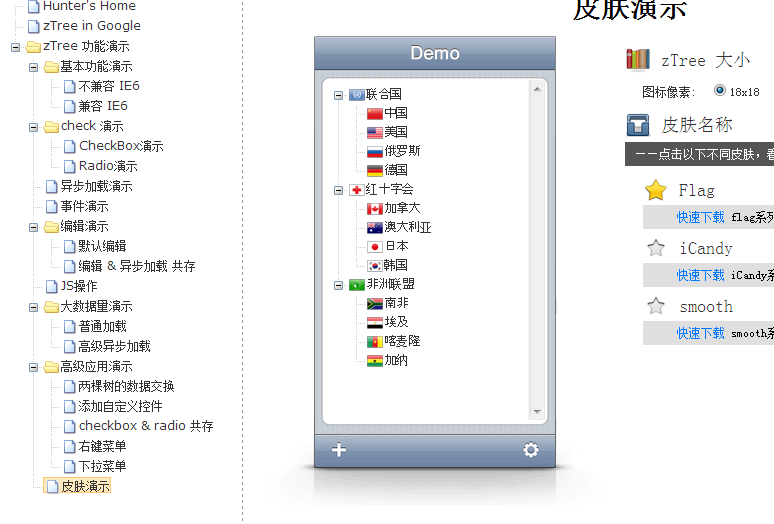Open the CheckBox演示 demo
The width and height of the screenshot is (774, 524).
click(121, 146)
